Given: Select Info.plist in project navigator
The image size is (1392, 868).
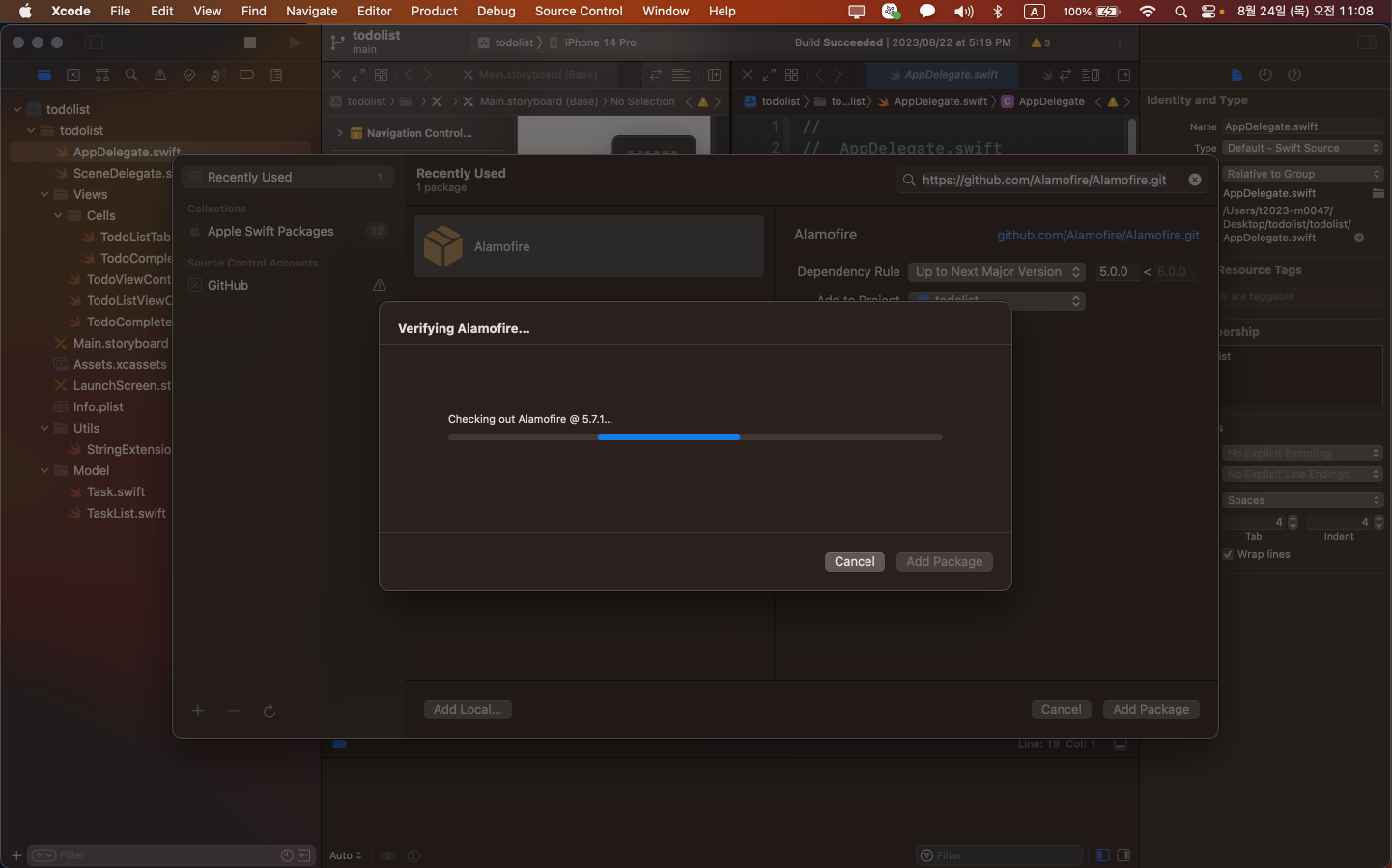Looking at the screenshot, I should pyautogui.click(x=99, y=406).
